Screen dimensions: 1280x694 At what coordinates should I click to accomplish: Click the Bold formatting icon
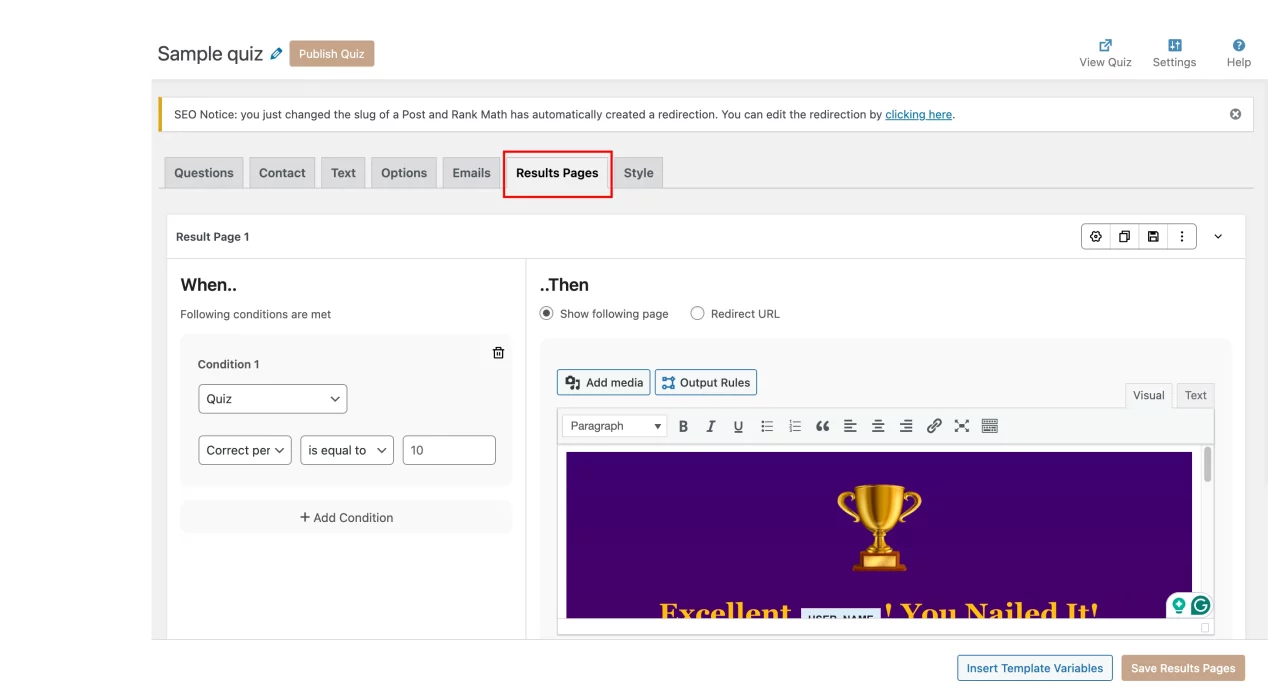(683, 426)
